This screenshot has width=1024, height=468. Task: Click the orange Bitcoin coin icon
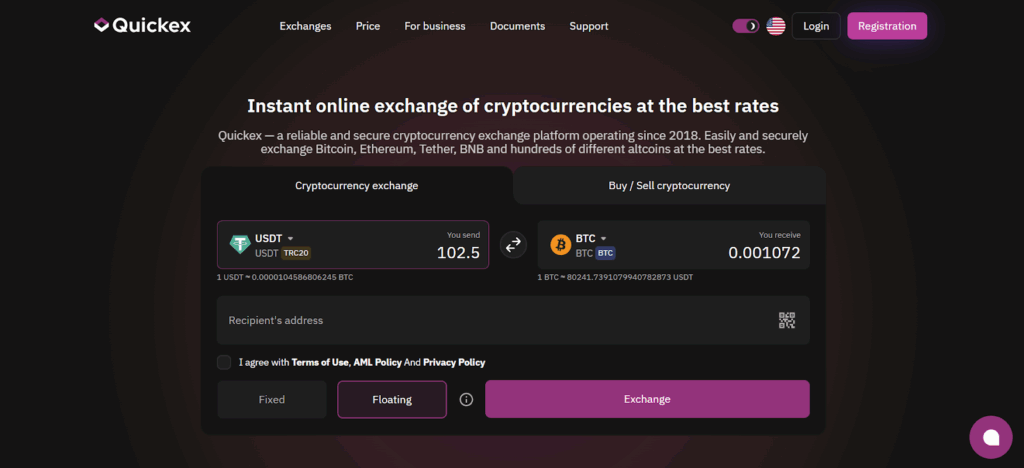pos(560,245)
